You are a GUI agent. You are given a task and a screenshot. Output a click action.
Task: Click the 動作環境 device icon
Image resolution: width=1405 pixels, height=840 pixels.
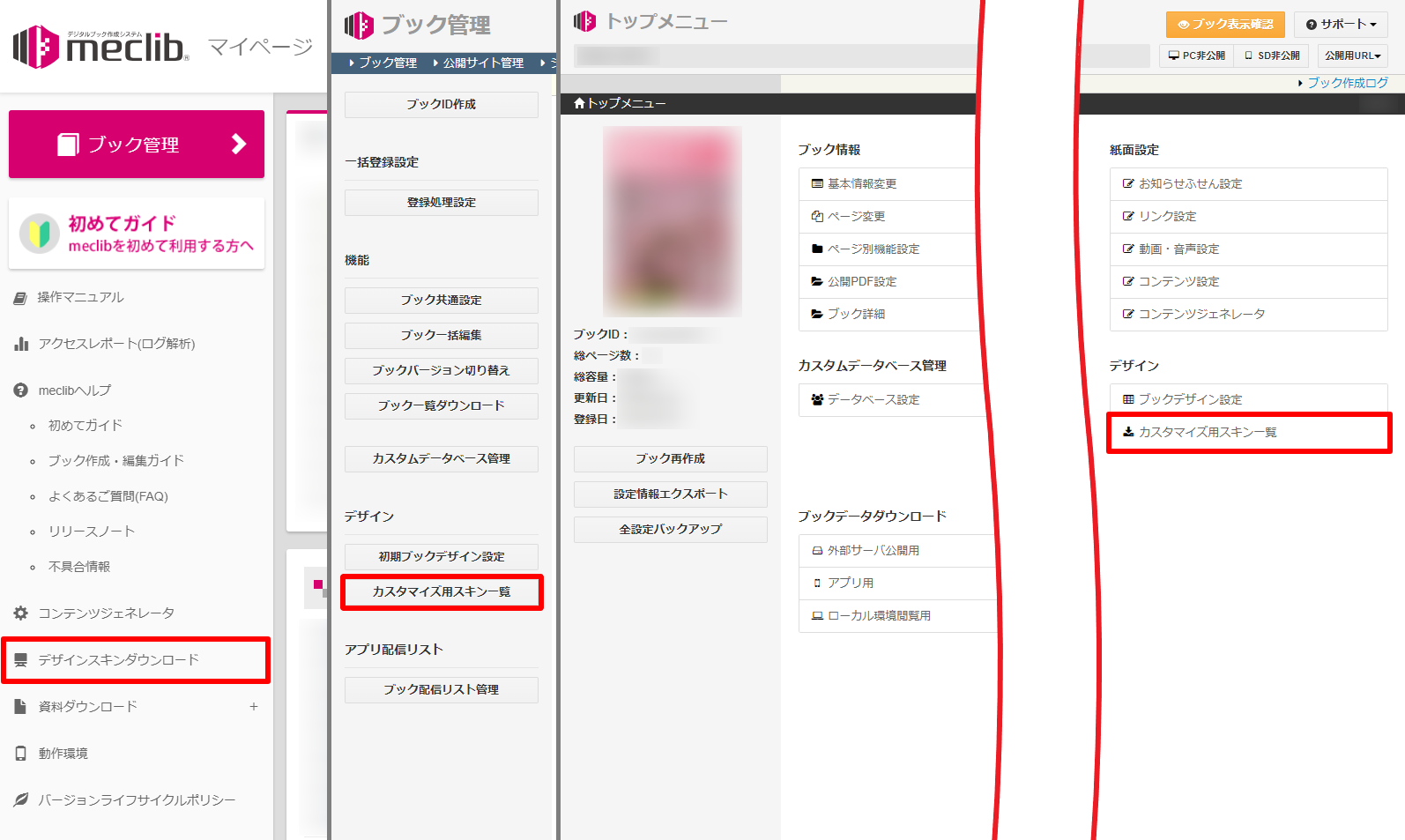(21, 754)
